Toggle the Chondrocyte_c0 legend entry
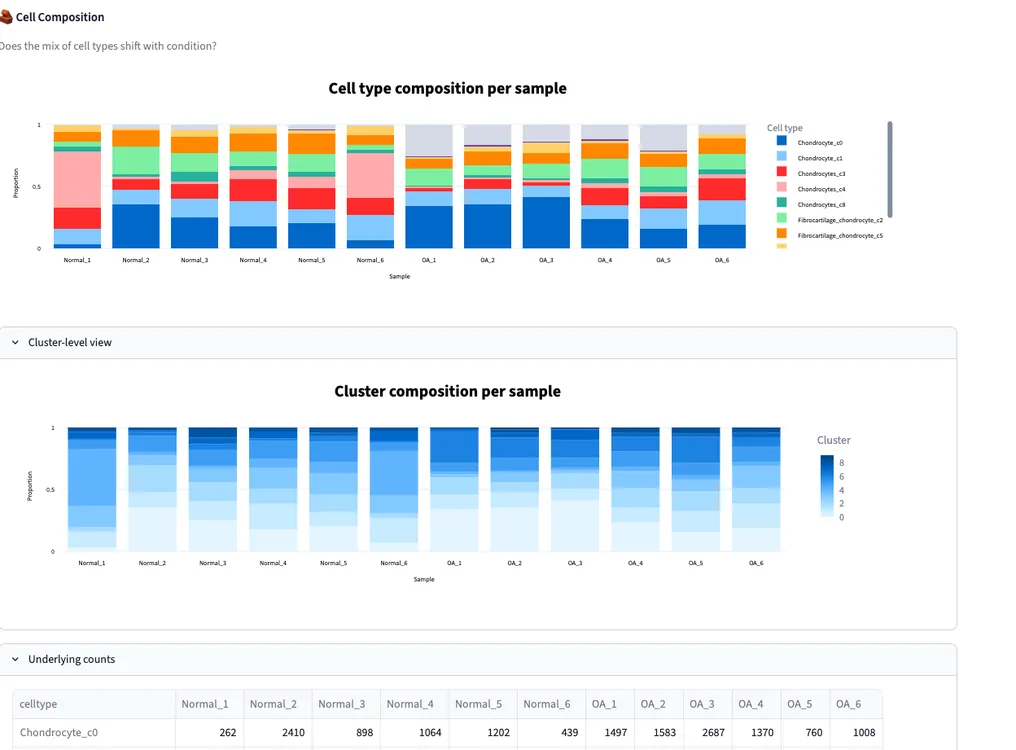1016x750 pixels. [820, 143]
